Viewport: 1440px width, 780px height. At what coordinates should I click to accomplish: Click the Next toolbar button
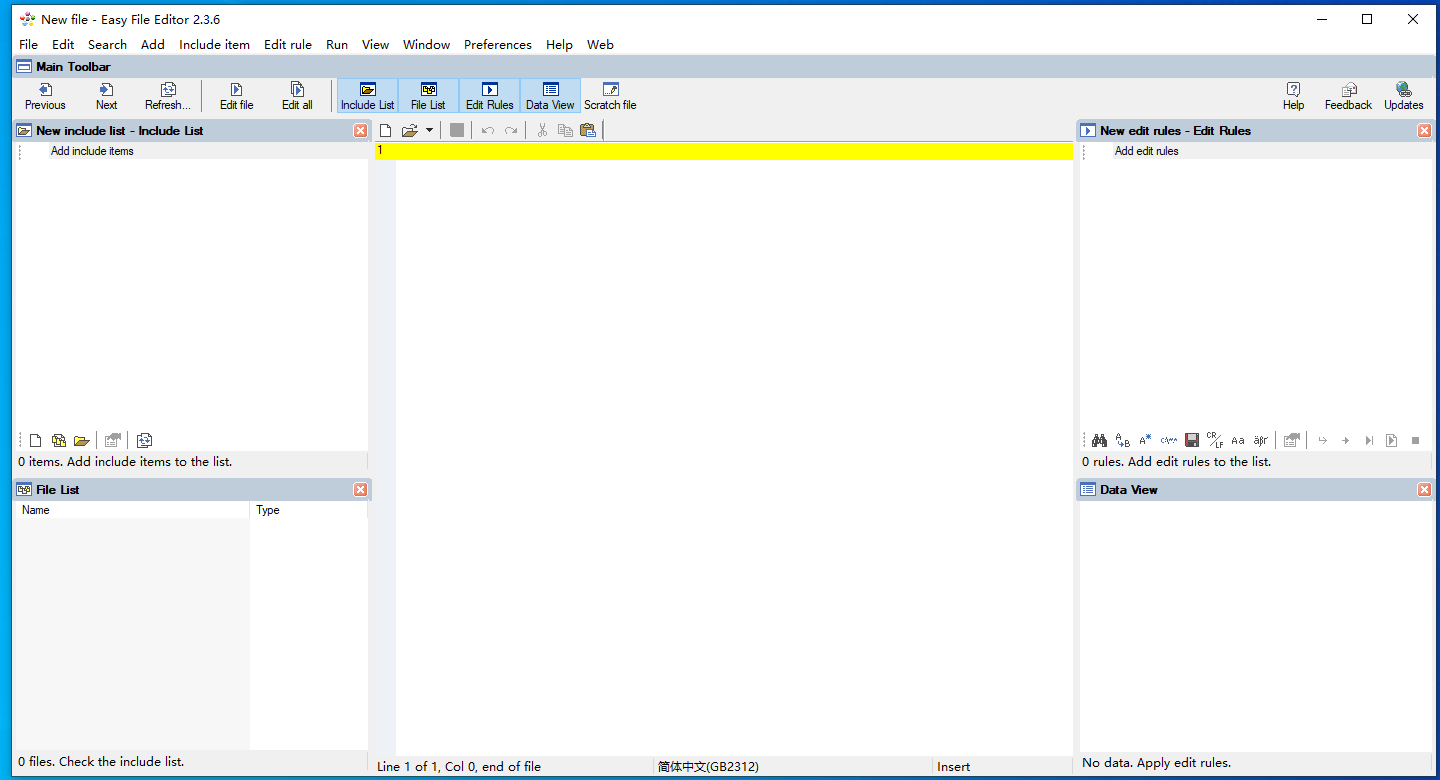coord(106,96)
